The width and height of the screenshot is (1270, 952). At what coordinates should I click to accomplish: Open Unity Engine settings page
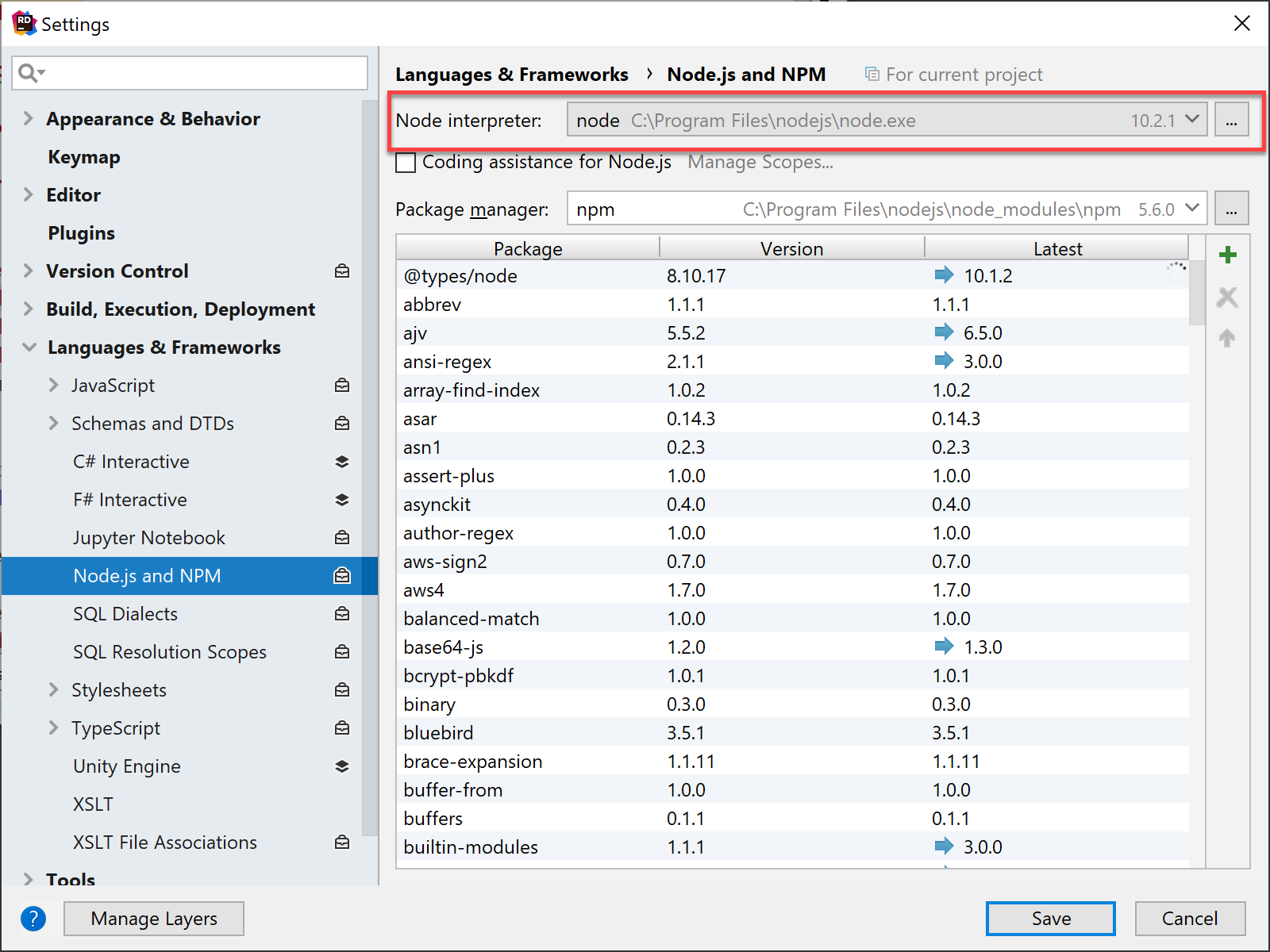pos(127,766)
